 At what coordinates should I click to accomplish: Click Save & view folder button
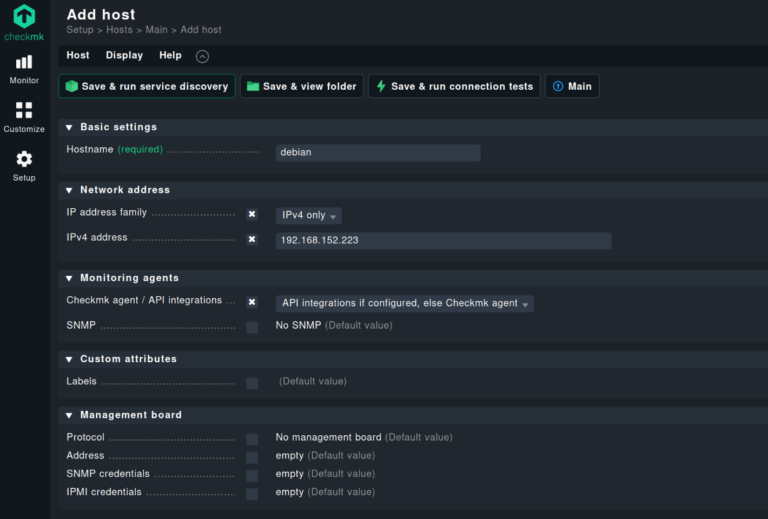coord(301,86)
